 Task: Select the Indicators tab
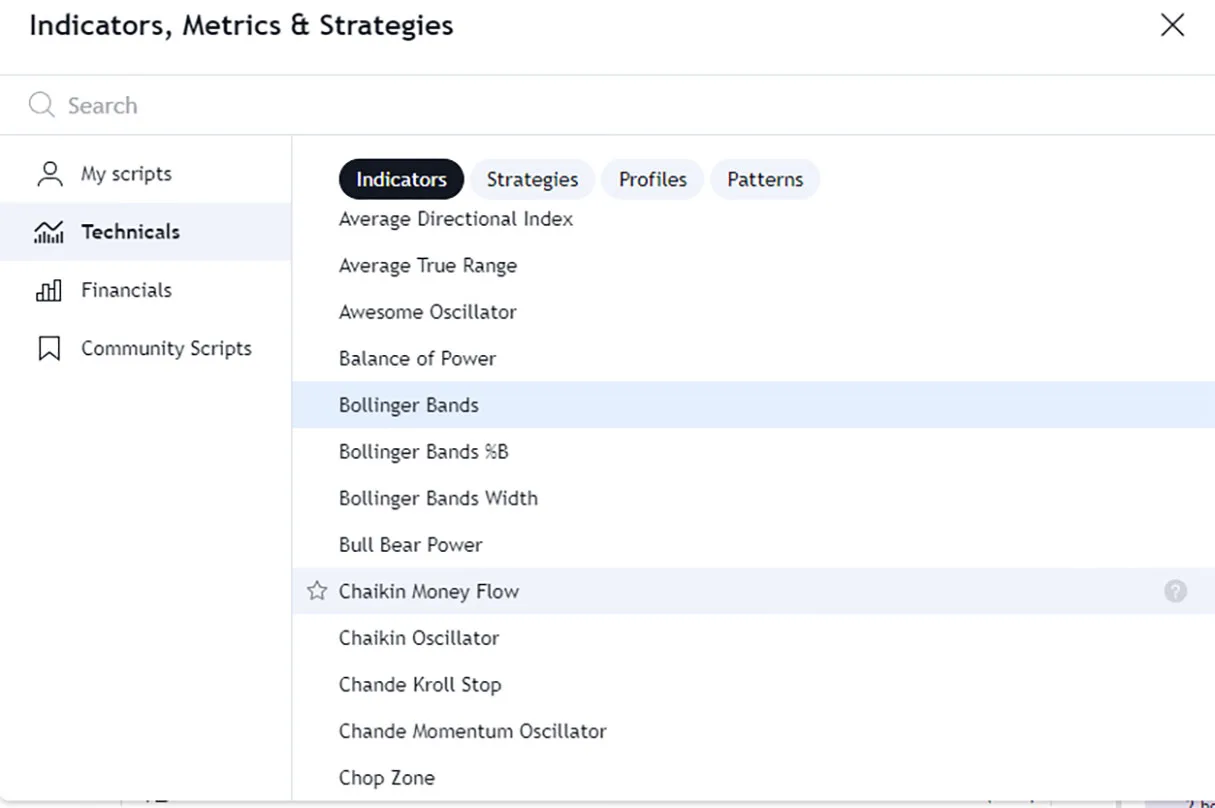point(401,180)
